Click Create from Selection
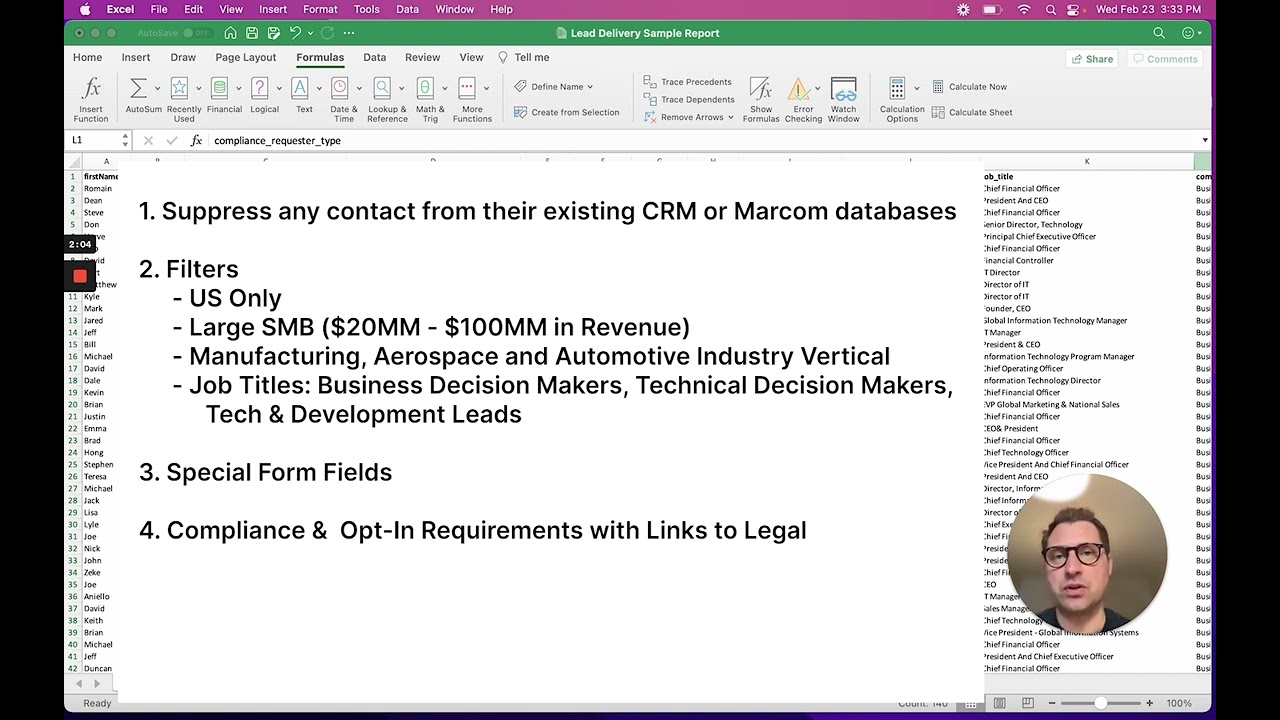The height and width of the screenshot is (720, 1280). pos(566,112)
